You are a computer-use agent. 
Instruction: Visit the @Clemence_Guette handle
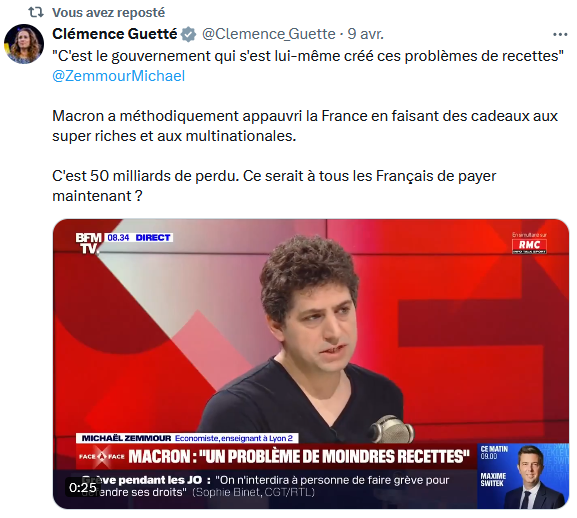tap(269, 34)
